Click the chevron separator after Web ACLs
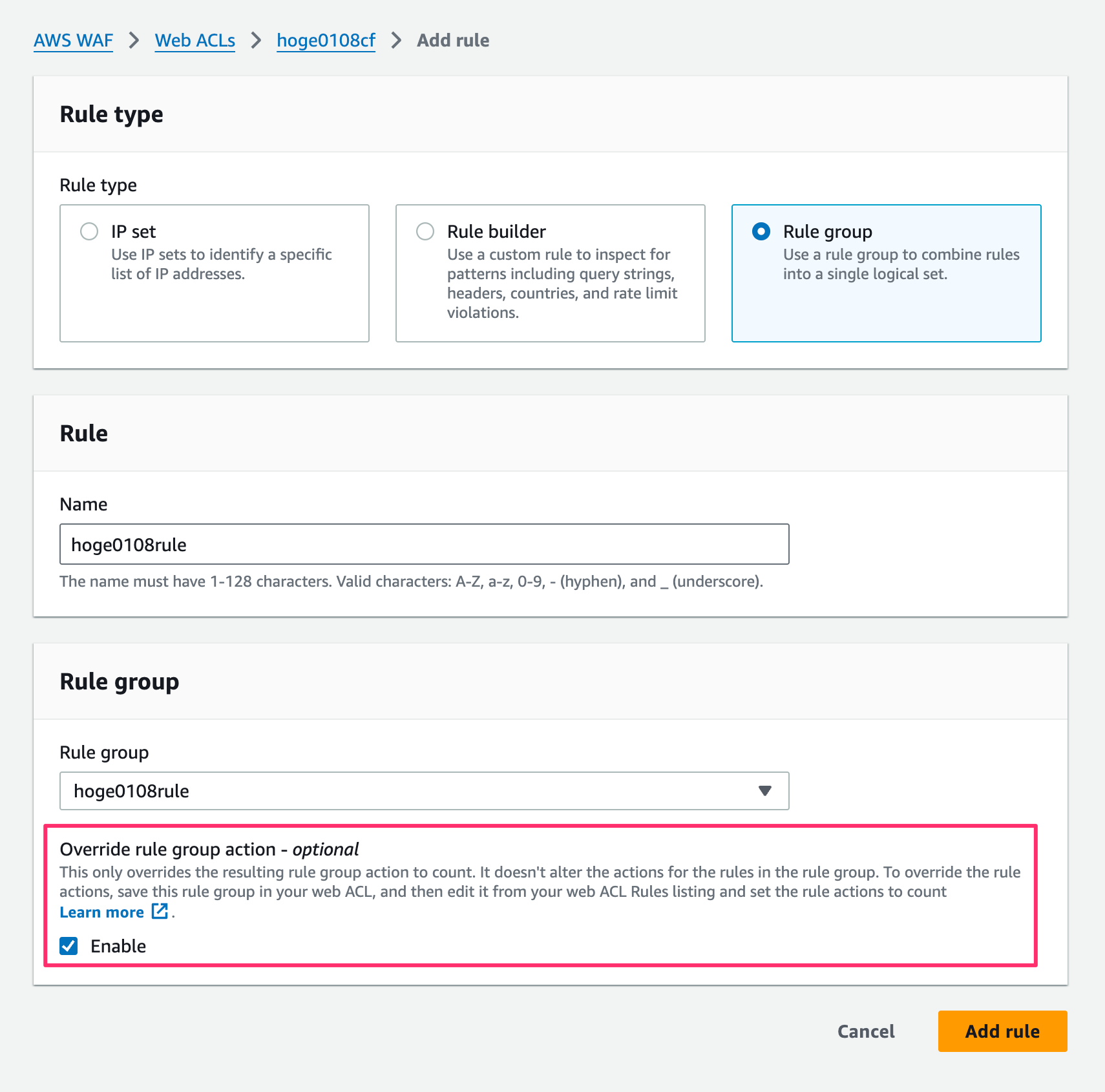 click(x=256, y=41)
